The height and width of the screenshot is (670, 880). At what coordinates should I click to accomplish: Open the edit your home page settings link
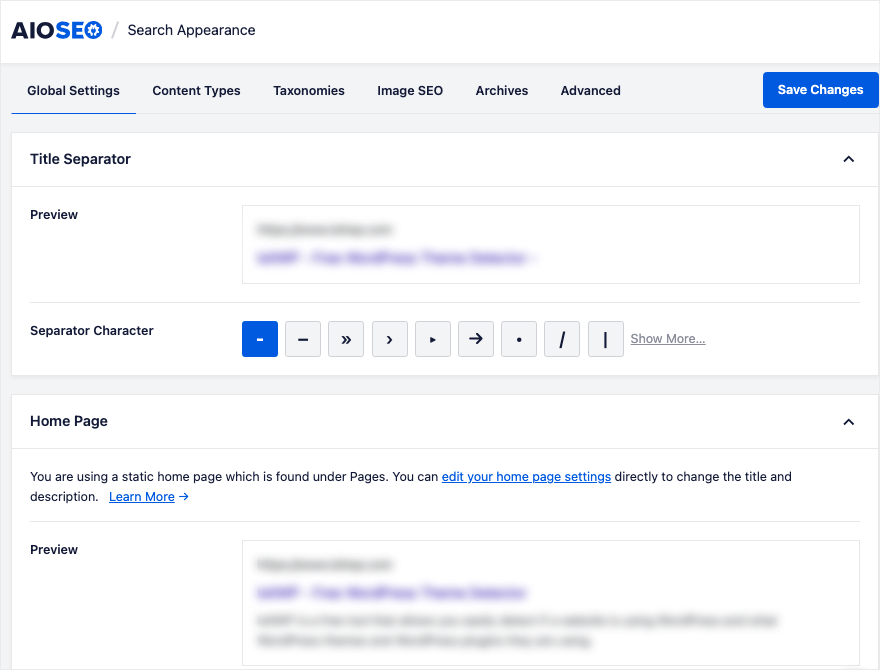click(526, 476)
